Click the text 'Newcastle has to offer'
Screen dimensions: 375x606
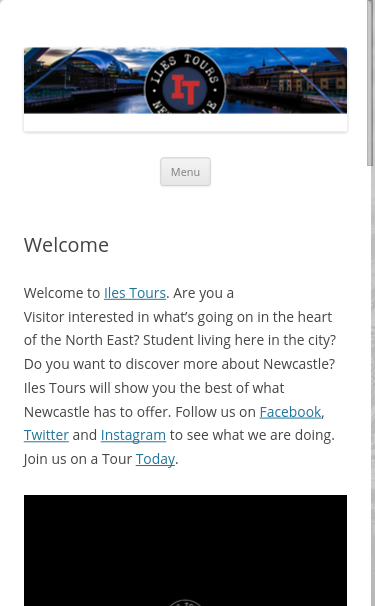point(98,412)
